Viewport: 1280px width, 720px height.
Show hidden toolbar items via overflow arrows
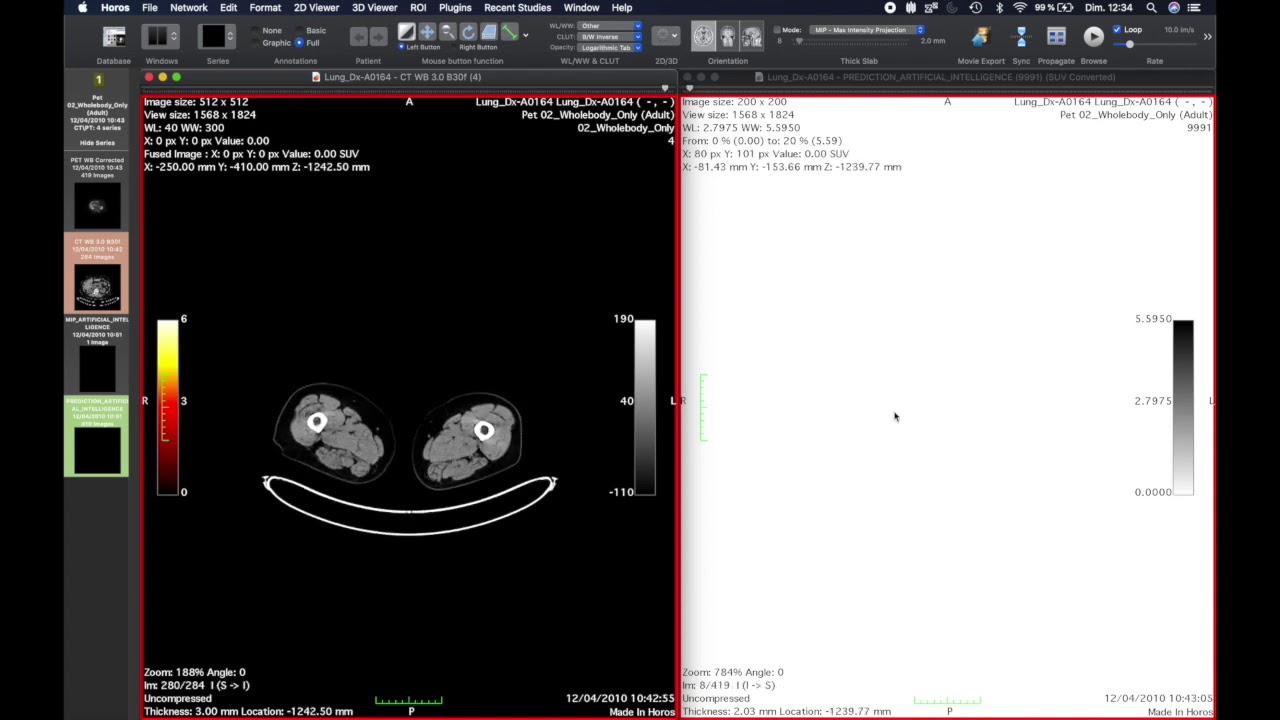(1207, 37)
